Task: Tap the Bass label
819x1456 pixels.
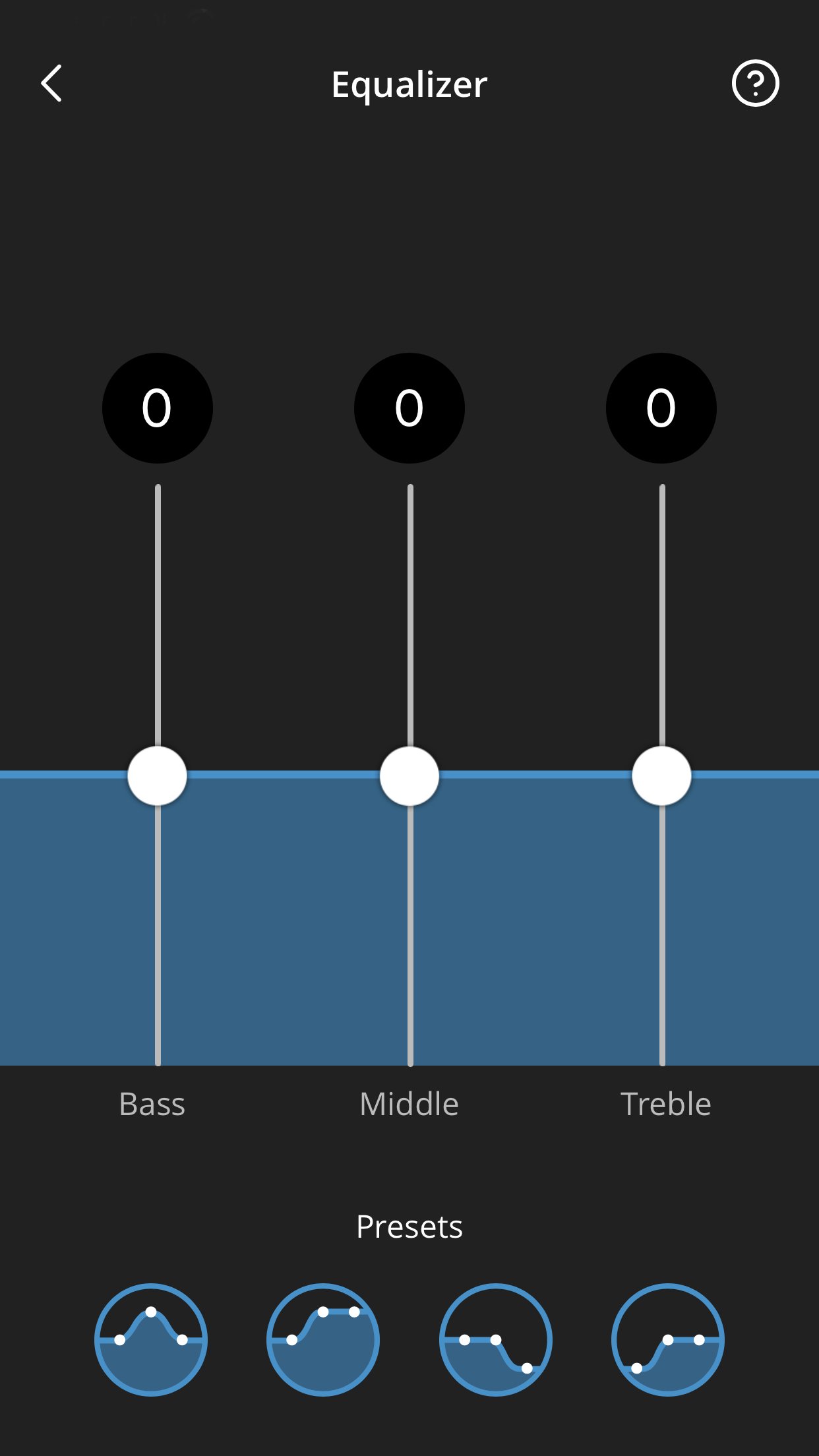Action: (152, 1104)
